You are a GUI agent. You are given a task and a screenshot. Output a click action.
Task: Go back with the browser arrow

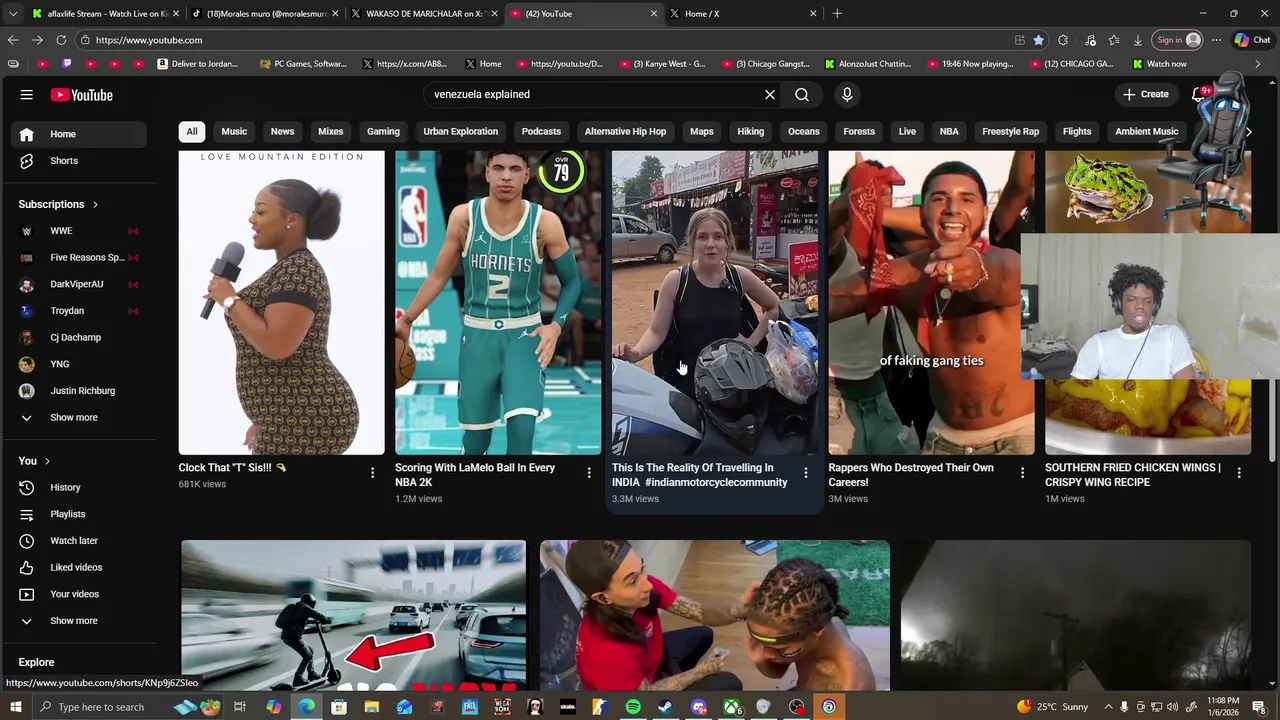(13, 40)
